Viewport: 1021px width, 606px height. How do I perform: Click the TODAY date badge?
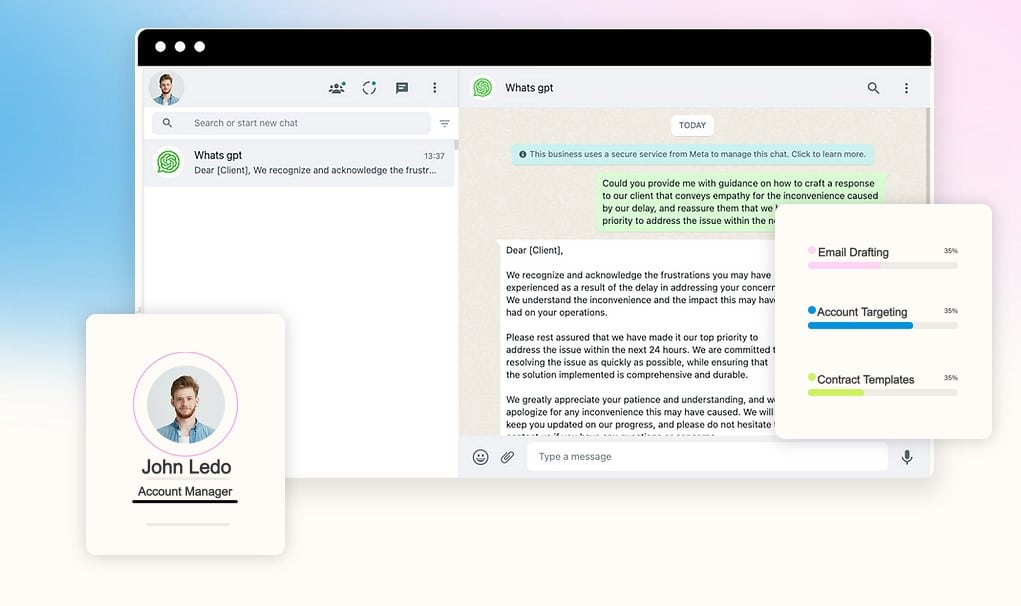[x=692, y=125]
